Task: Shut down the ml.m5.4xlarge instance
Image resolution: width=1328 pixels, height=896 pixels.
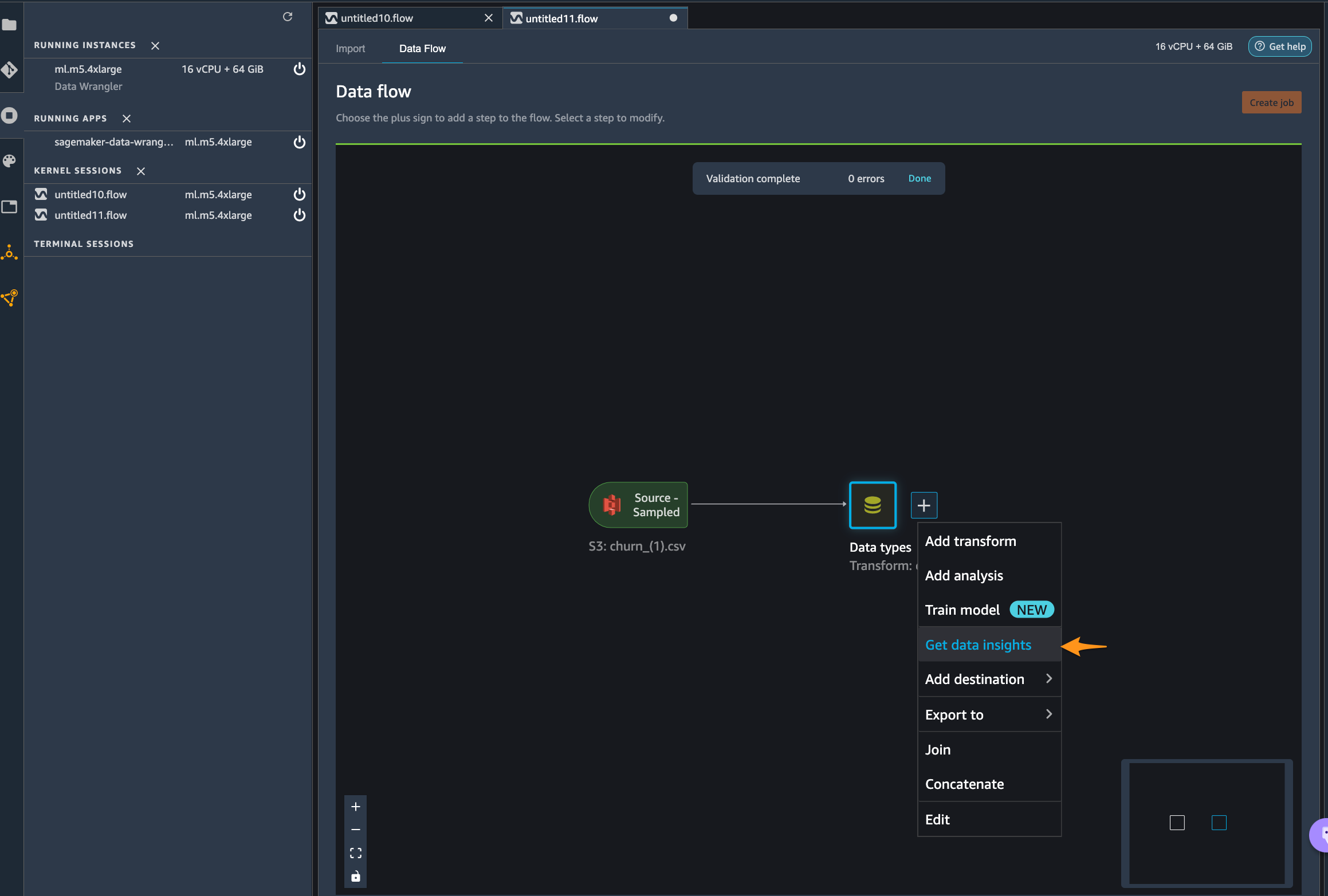Action: click(x=299, y=69)
